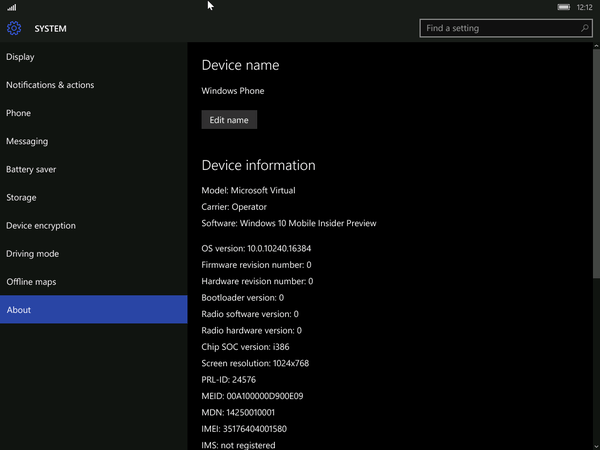
Task: Open Battery saver settings
Action: [x=94, y=169]
